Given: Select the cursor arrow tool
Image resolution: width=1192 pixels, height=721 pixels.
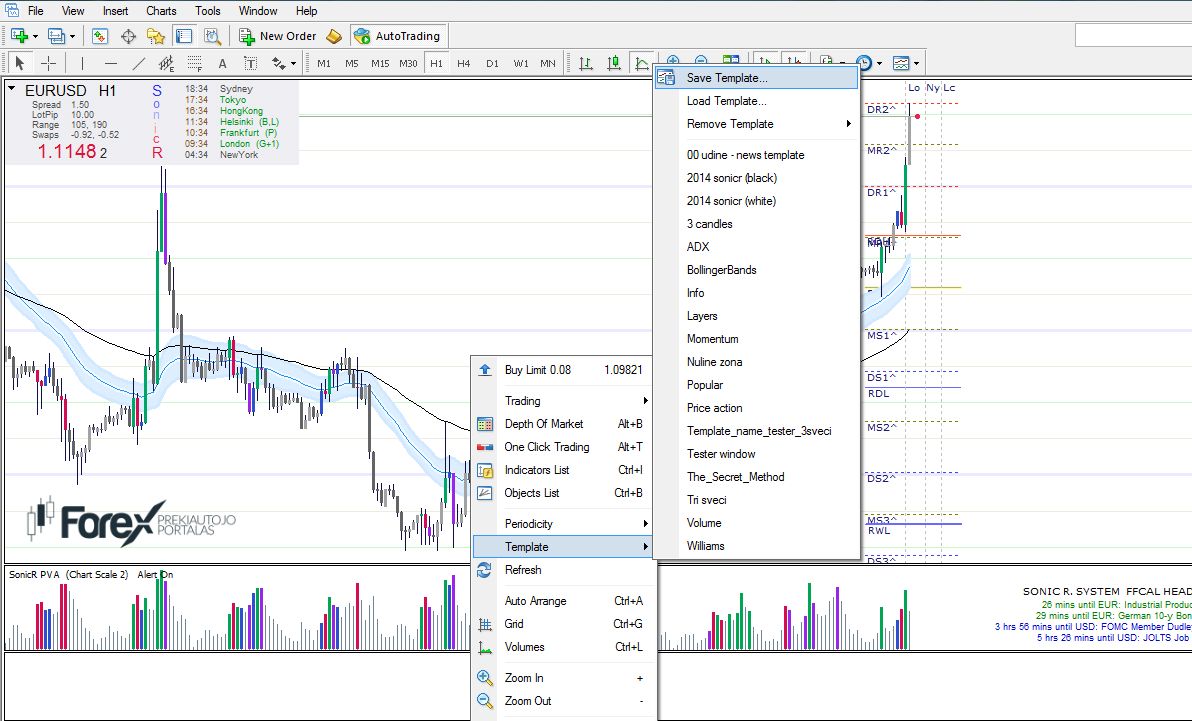Looking at the screenshot, I should click(20, 63).
